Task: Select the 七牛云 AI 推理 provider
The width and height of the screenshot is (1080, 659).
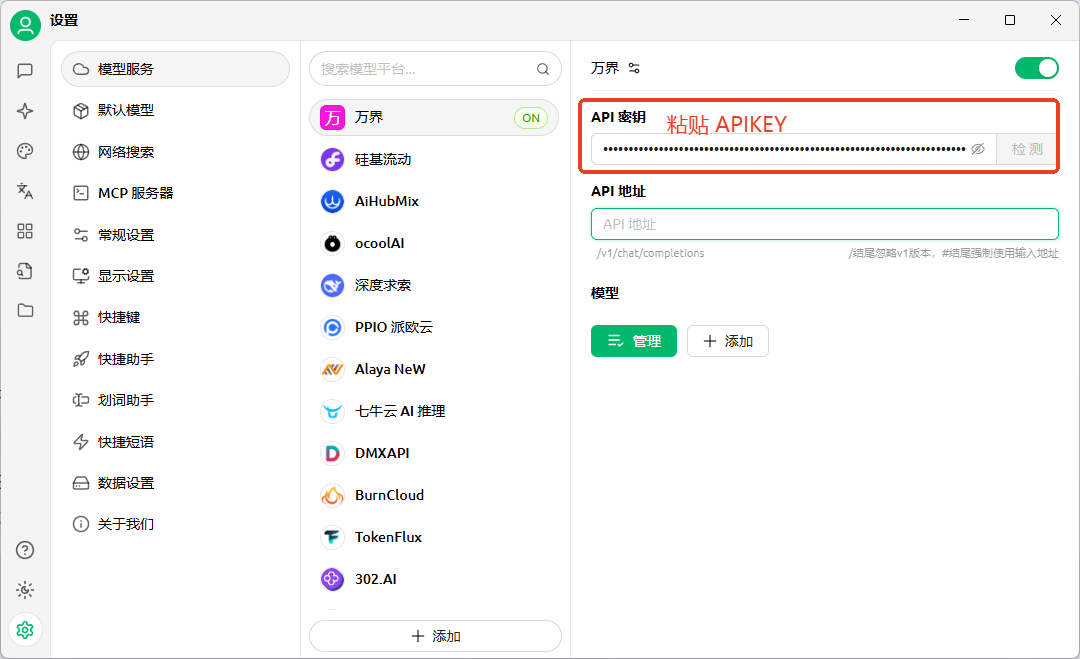Action: [x=434, y=411]
